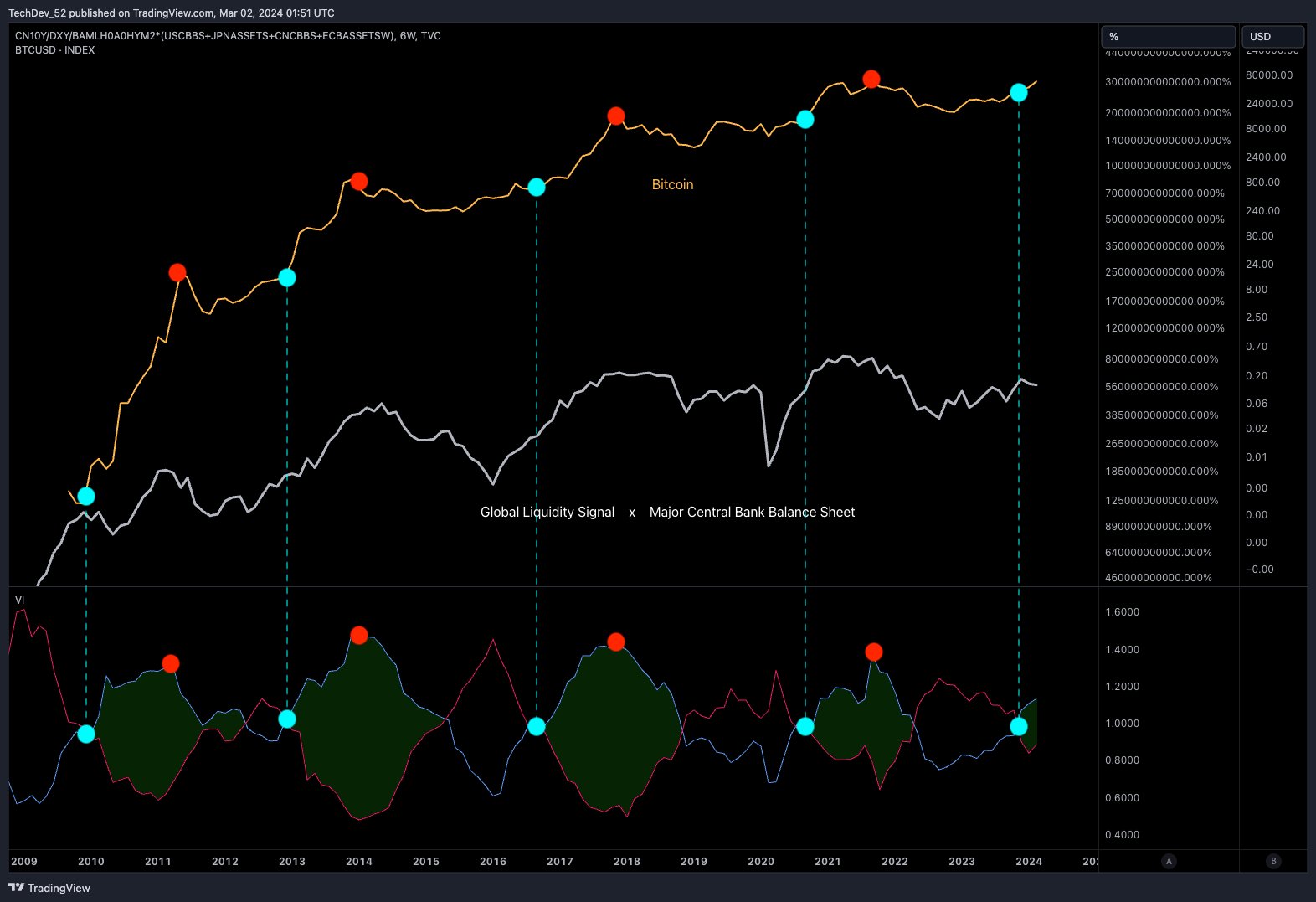Image resolution: width=1316 pixels, height=902 pixels.
Task: Click the red peak dot on Bitcoin near 2021
Action: (x=871, y=79)
